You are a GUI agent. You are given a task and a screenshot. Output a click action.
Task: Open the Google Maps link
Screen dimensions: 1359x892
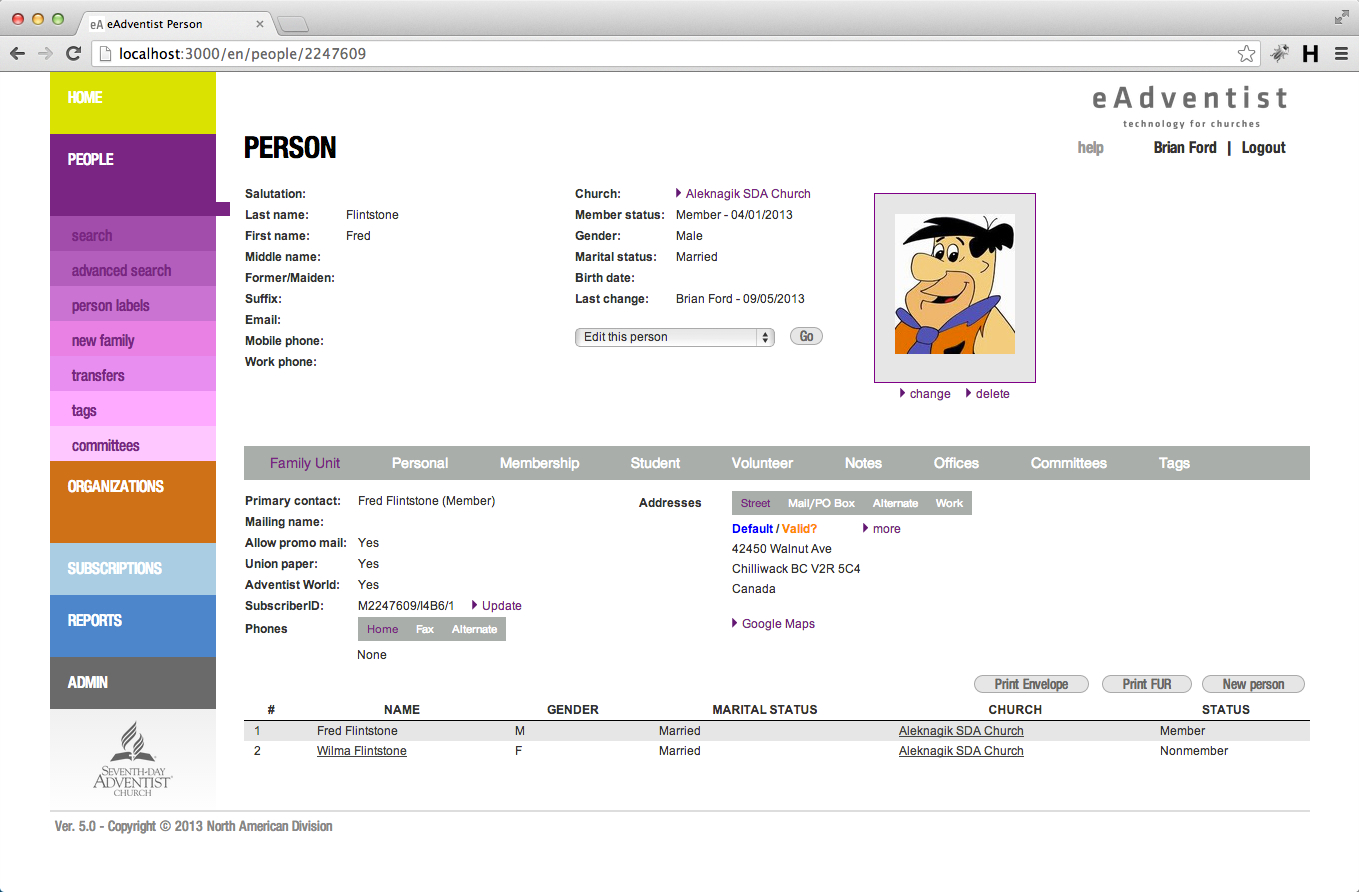click(x=778, y=624)
